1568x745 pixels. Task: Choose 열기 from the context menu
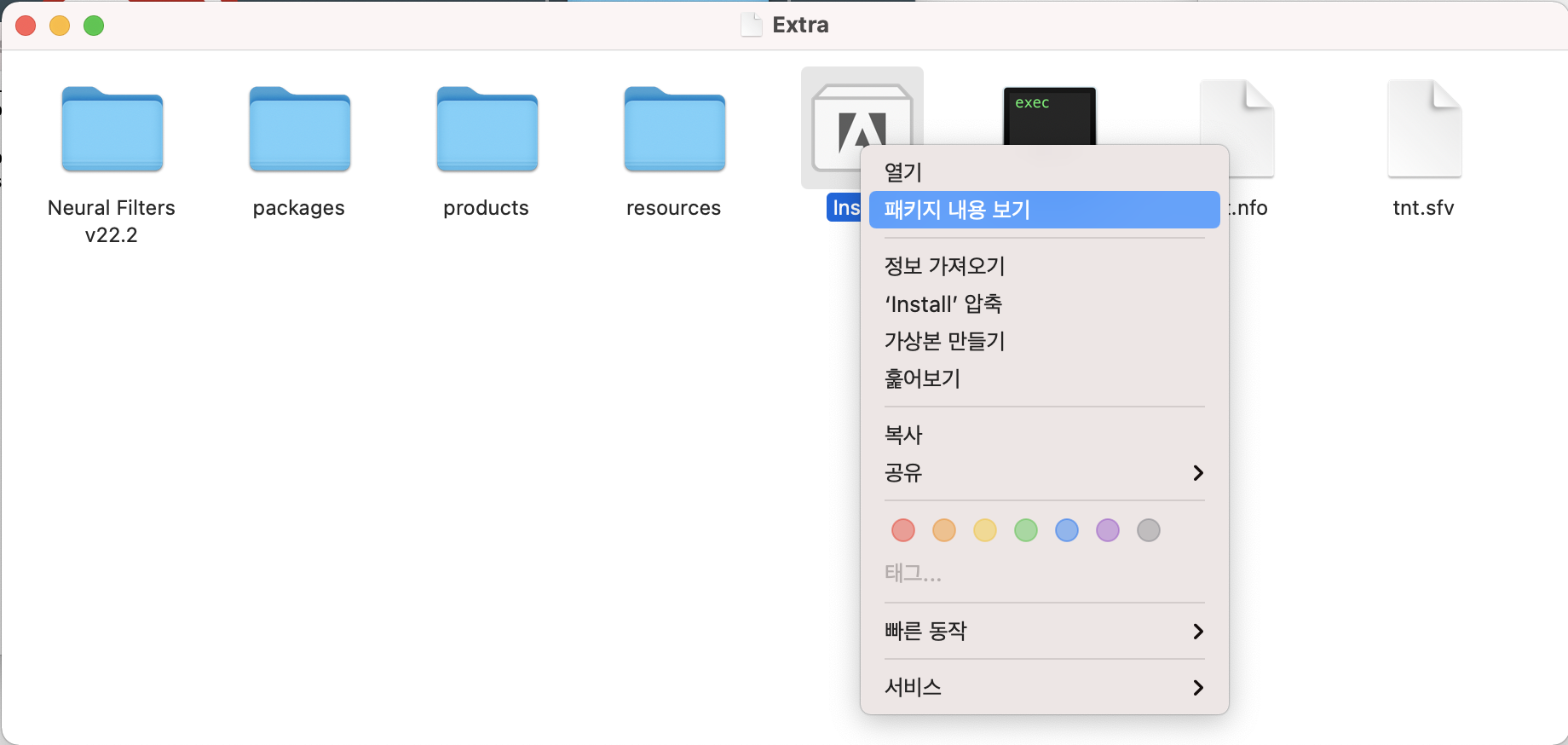coord(1045,172)
